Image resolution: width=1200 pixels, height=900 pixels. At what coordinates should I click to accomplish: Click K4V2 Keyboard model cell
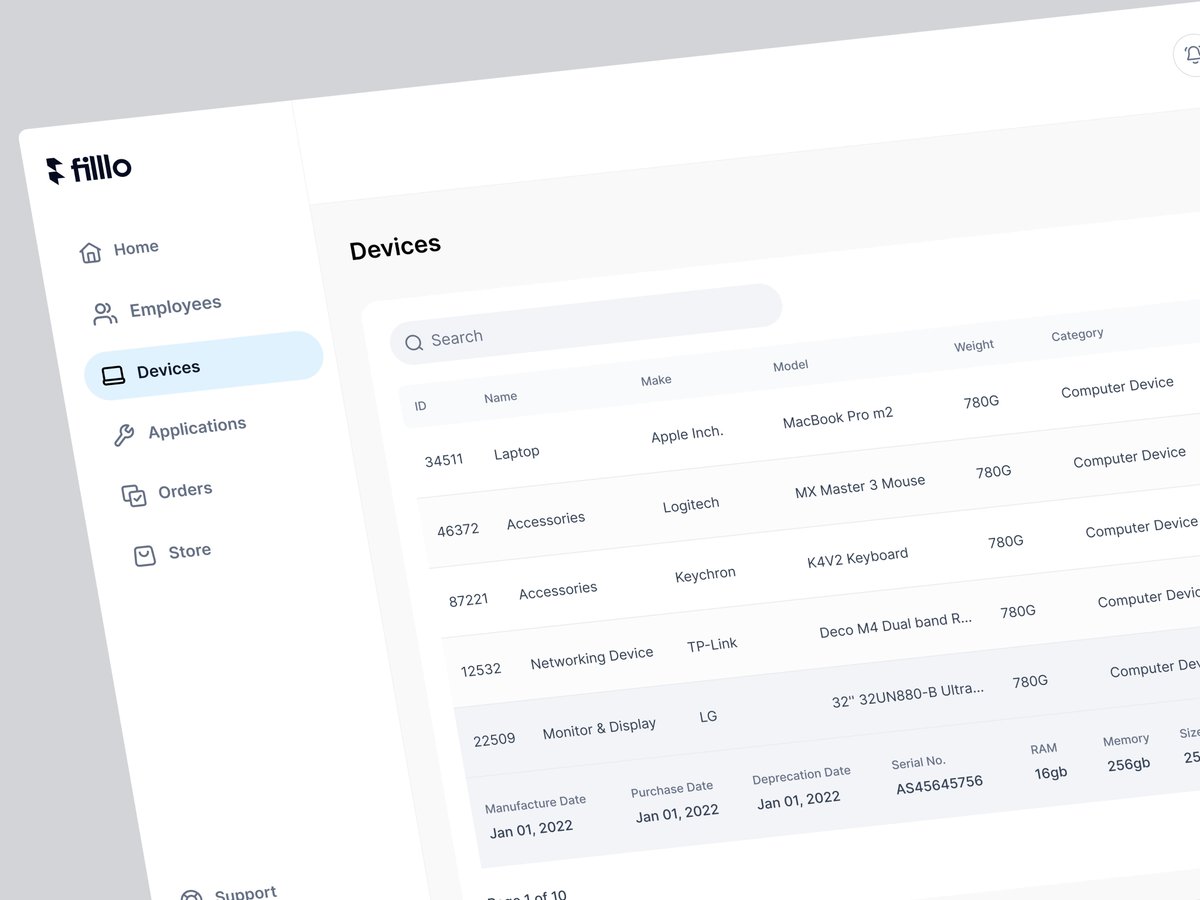[x=858, y=557]
